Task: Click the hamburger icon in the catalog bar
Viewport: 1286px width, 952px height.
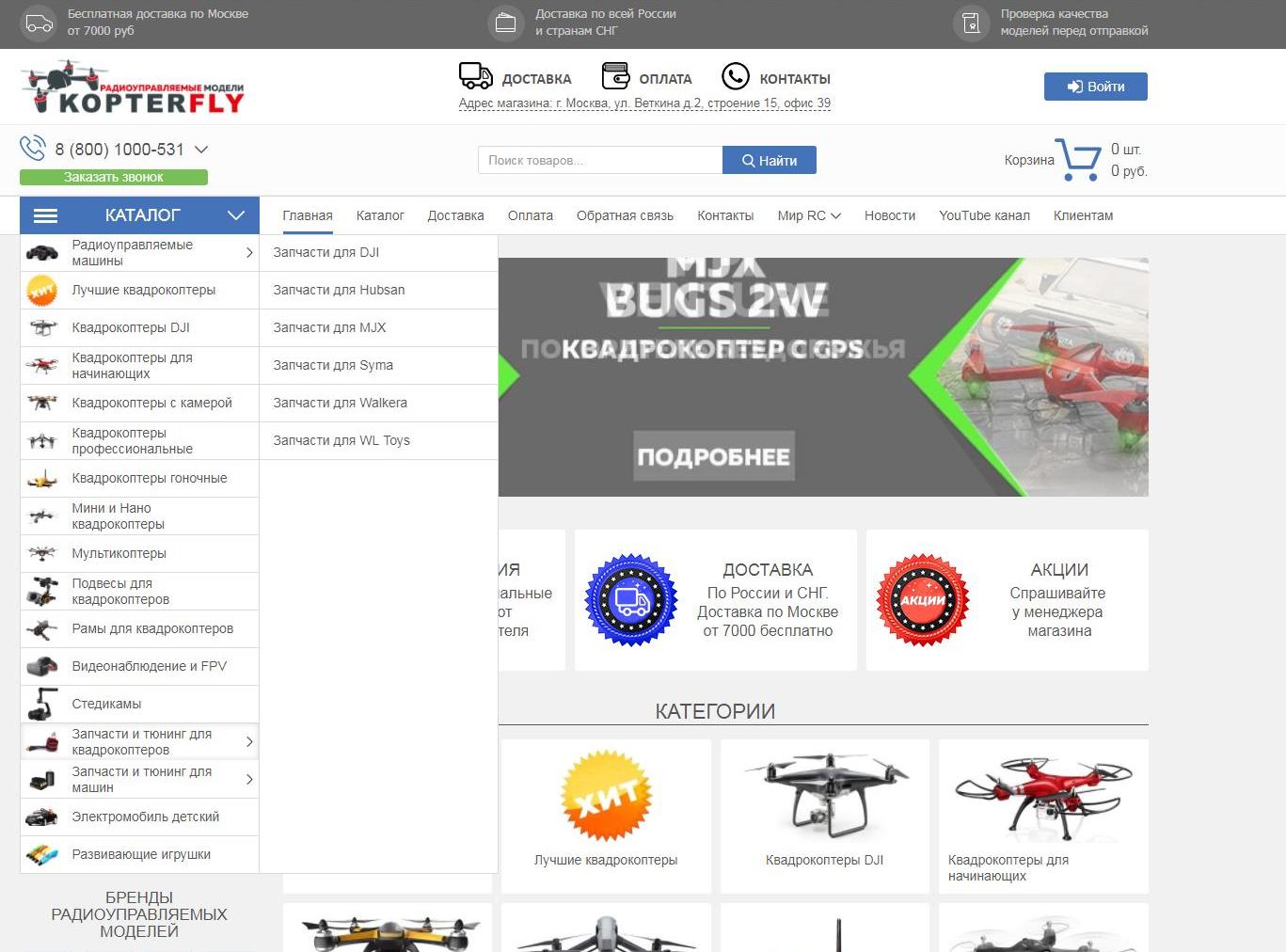Action: click(45, 215)
